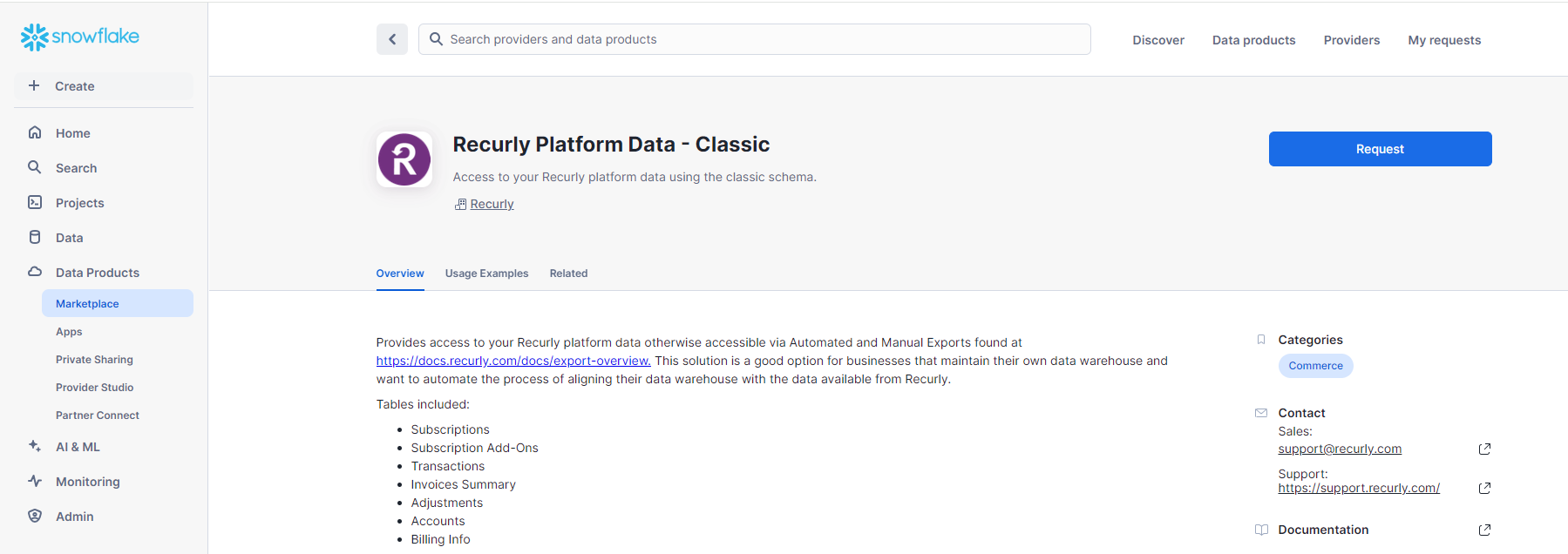Open the Recurly provider link
Viewport: 1568px width, 554px height.
point(492,204)
